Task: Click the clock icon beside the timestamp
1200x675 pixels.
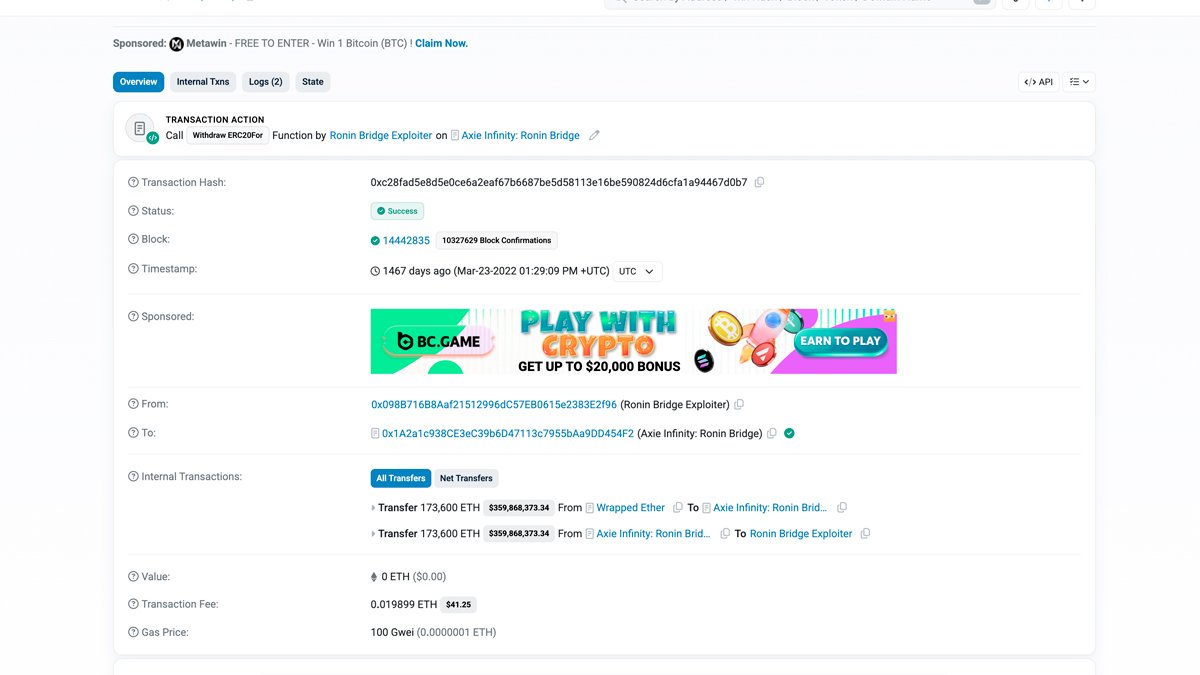Action: (375, 269)
